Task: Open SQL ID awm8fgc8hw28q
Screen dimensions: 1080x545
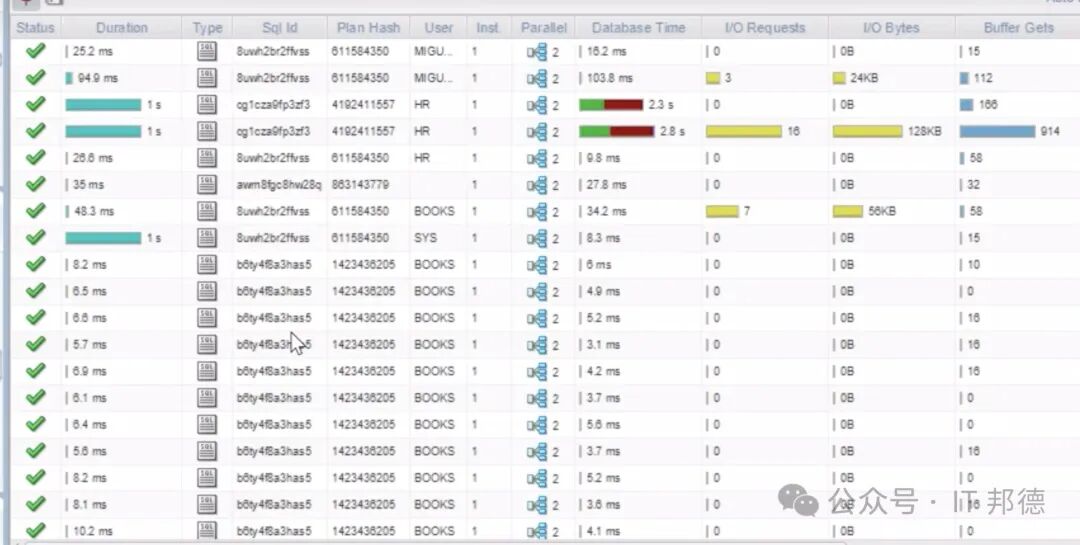Action: click(279, 185)
